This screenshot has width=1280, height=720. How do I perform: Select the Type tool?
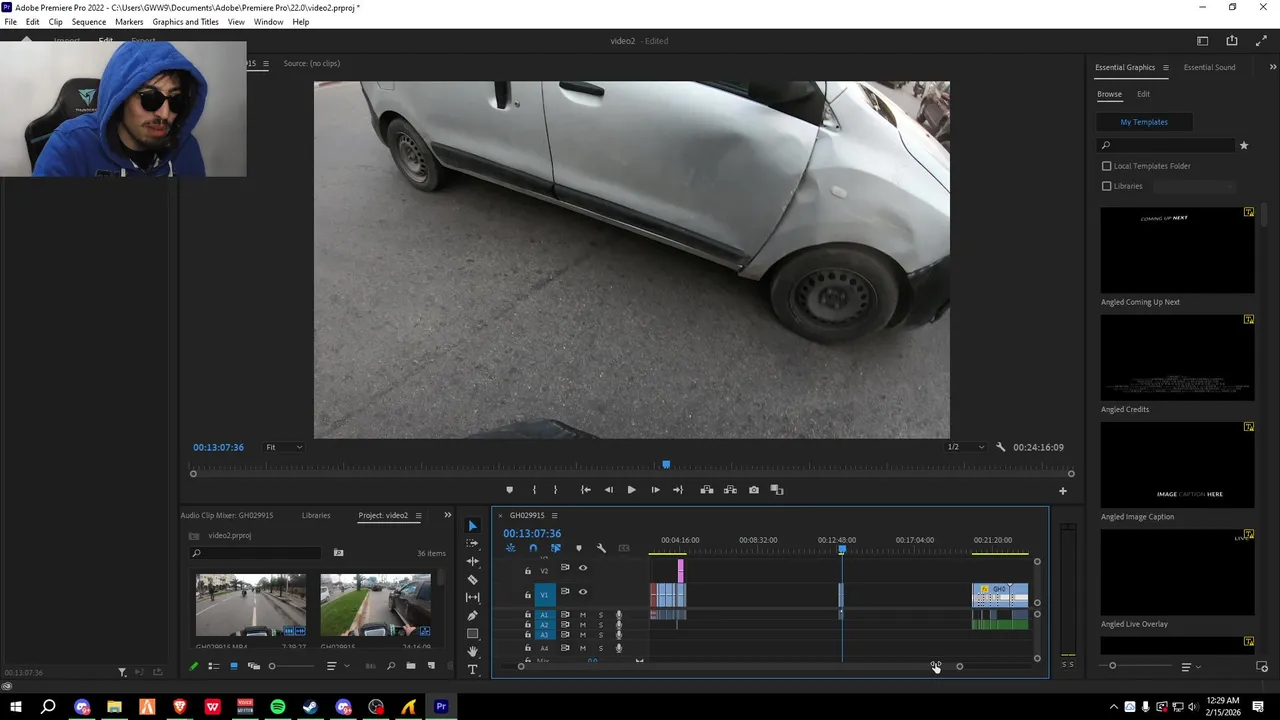click(473, 669)
